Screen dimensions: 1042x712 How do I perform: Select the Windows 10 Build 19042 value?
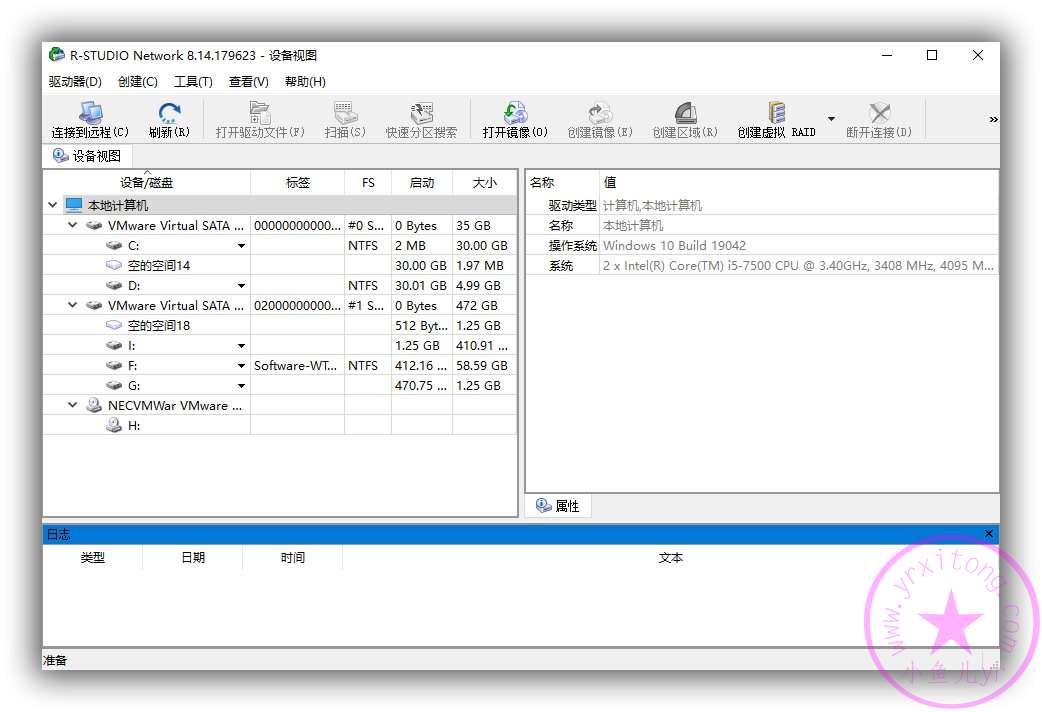click(x=675, y=245)
